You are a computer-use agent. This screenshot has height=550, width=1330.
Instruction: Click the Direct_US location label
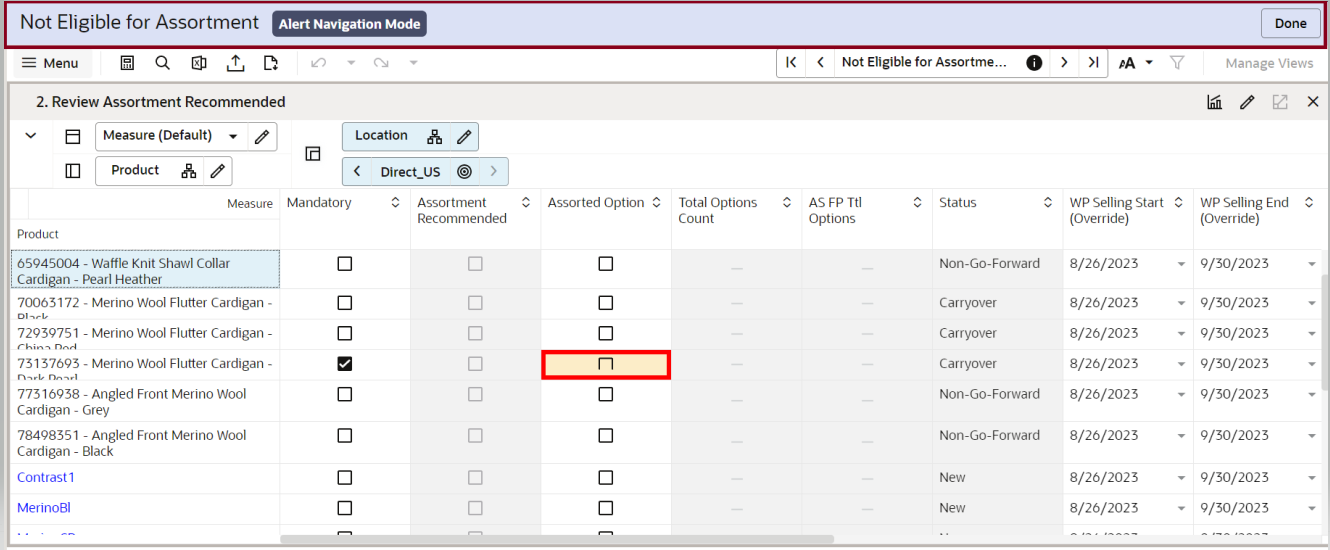[410, 172]
